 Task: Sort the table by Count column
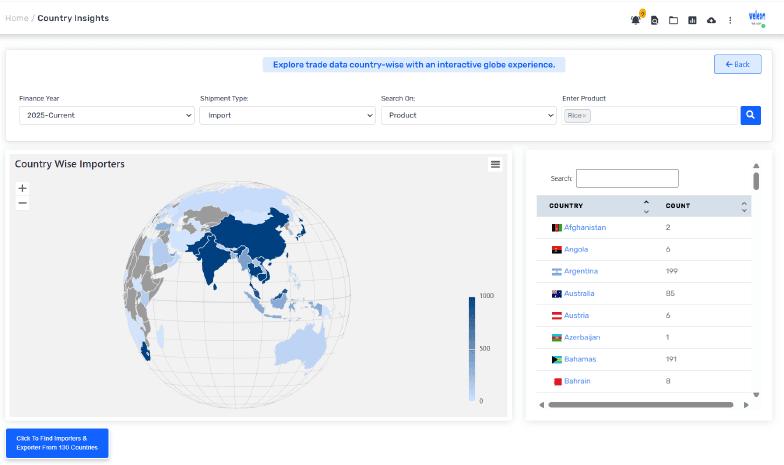point(744,206)
